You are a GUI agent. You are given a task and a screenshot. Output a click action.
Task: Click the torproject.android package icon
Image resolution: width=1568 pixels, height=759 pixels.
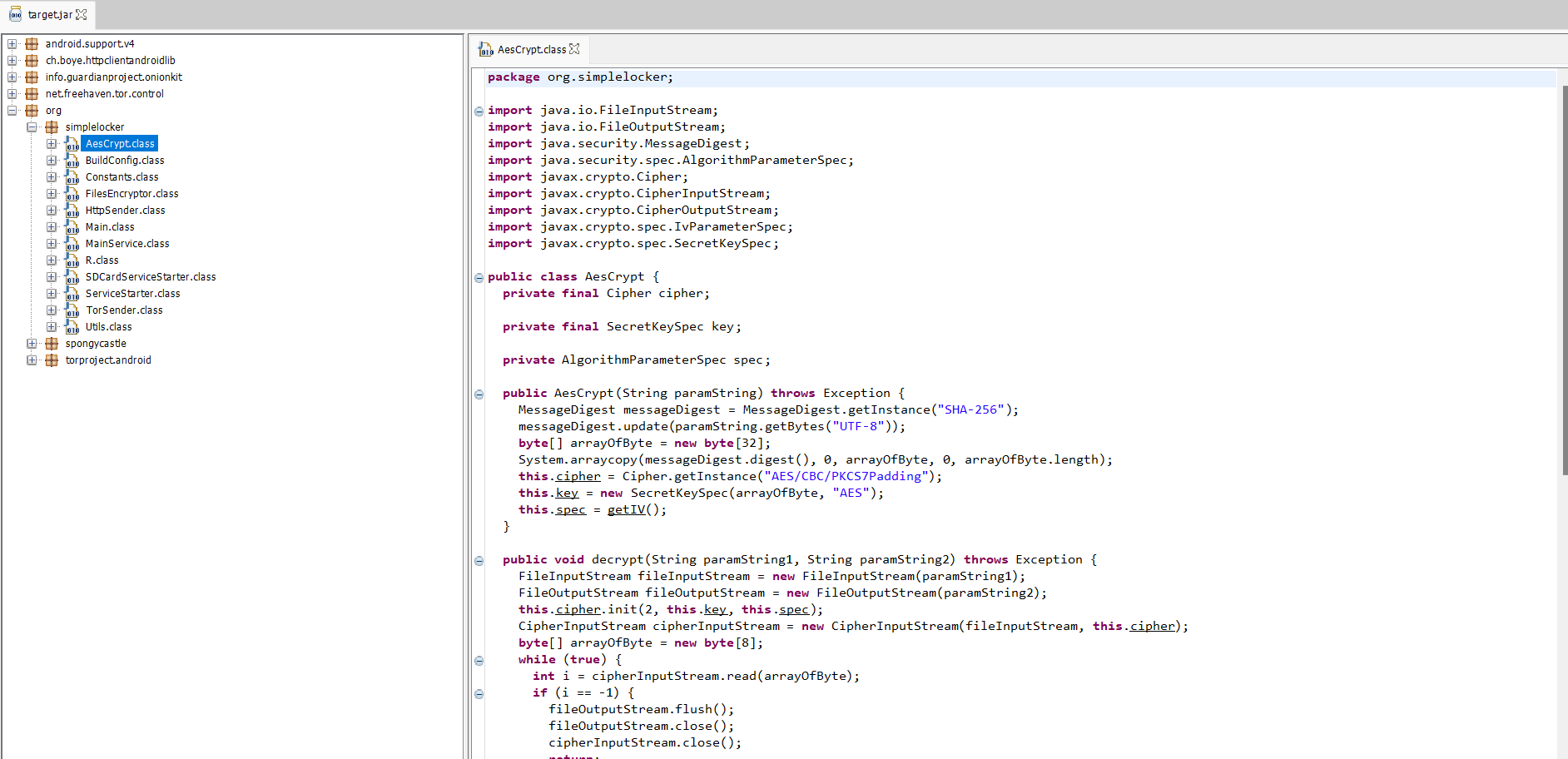pos(52,360)
